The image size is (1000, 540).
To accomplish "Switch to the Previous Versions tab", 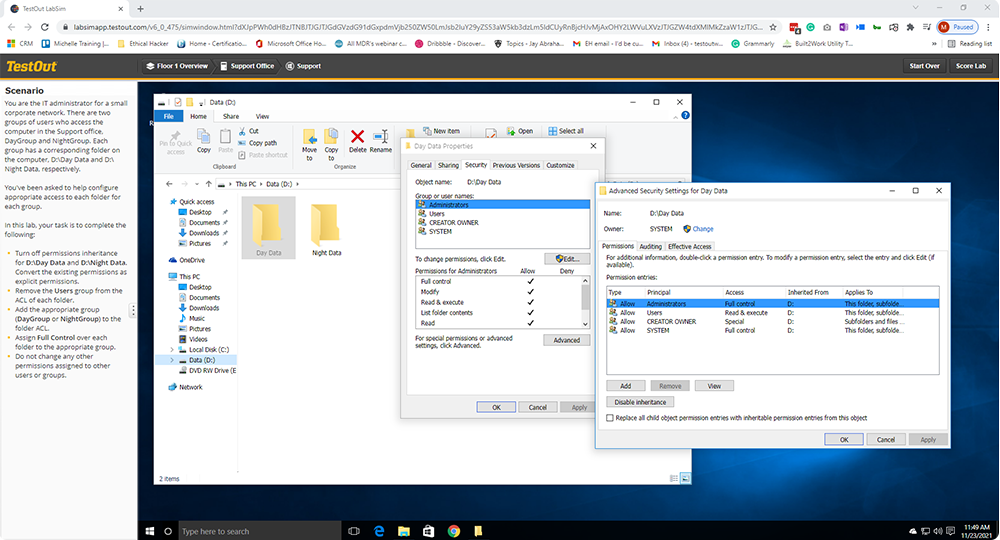I will pos(516,165).
